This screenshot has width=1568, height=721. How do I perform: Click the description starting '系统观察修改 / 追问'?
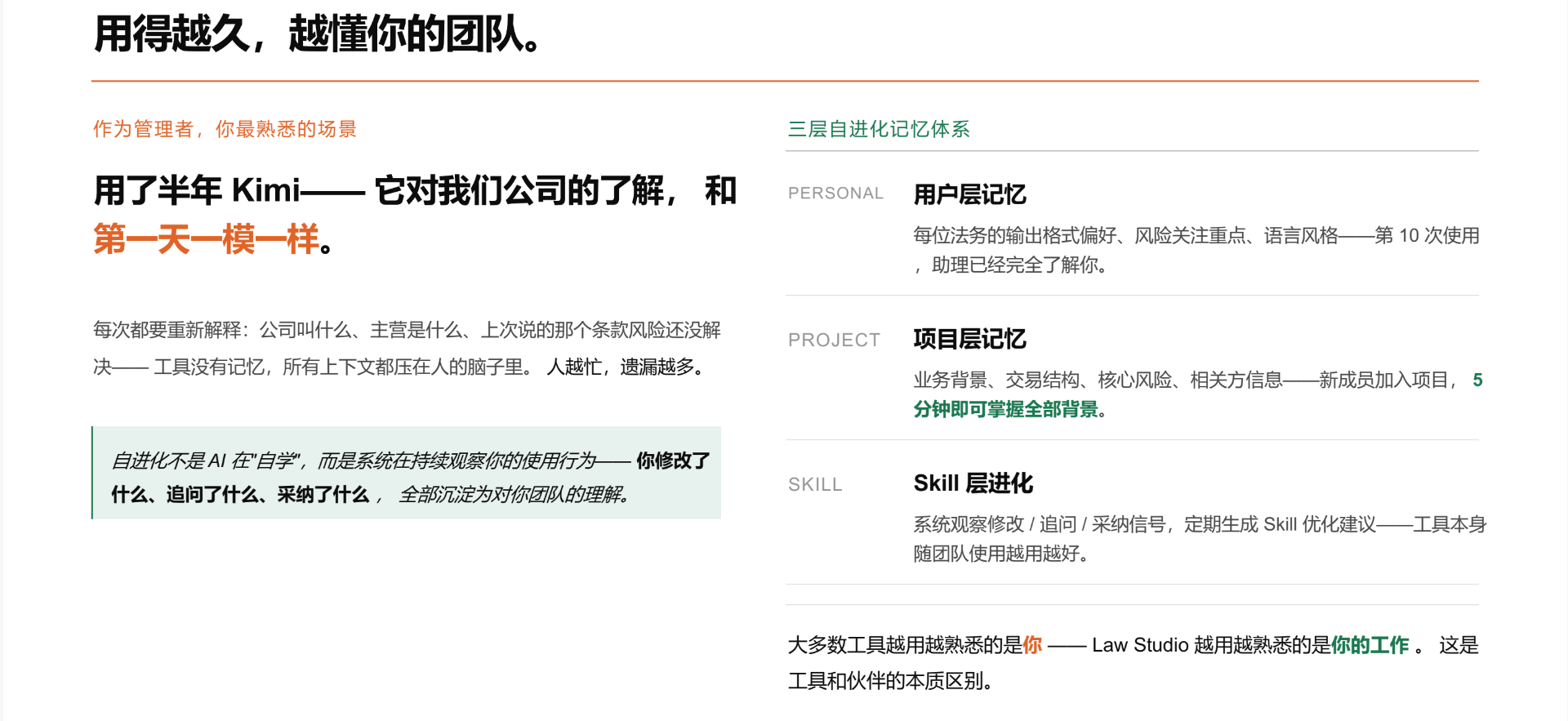(x=1200, y=539)
